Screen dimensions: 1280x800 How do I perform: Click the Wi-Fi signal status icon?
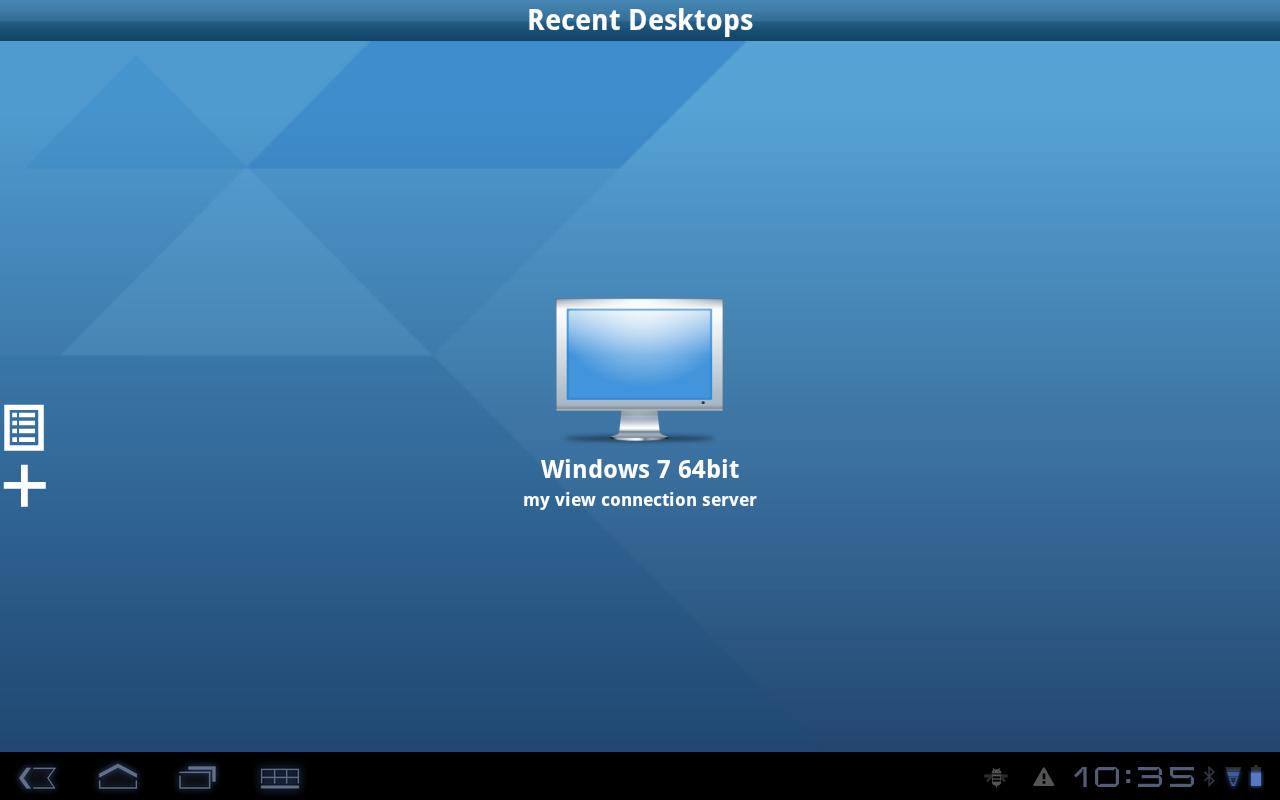pyautogui.click(x=1233, y=777)
